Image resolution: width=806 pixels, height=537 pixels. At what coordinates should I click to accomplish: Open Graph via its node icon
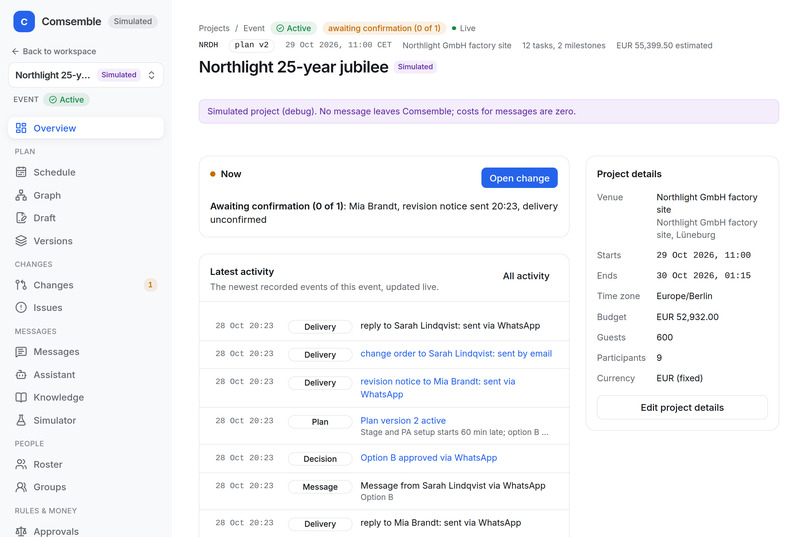pos(21,195)
